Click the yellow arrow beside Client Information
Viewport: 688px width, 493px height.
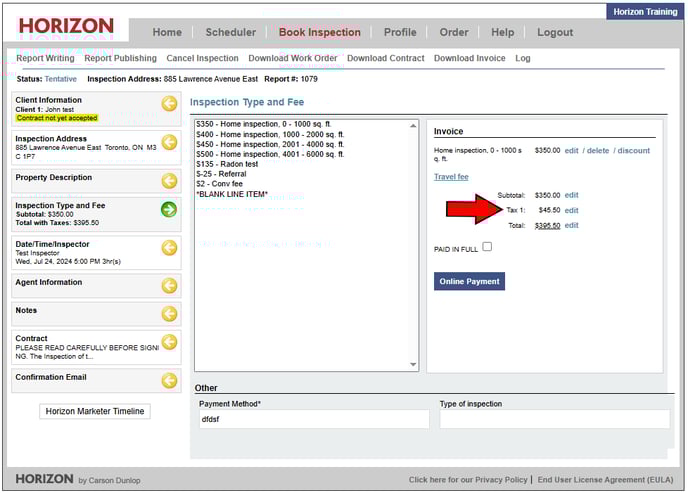click(x=170, y=104)
